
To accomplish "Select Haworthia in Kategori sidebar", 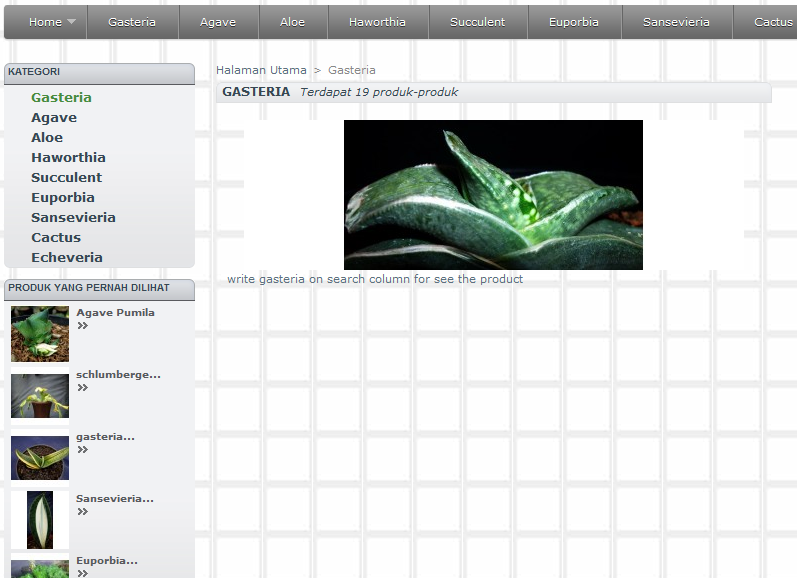I will click(68, 157).
